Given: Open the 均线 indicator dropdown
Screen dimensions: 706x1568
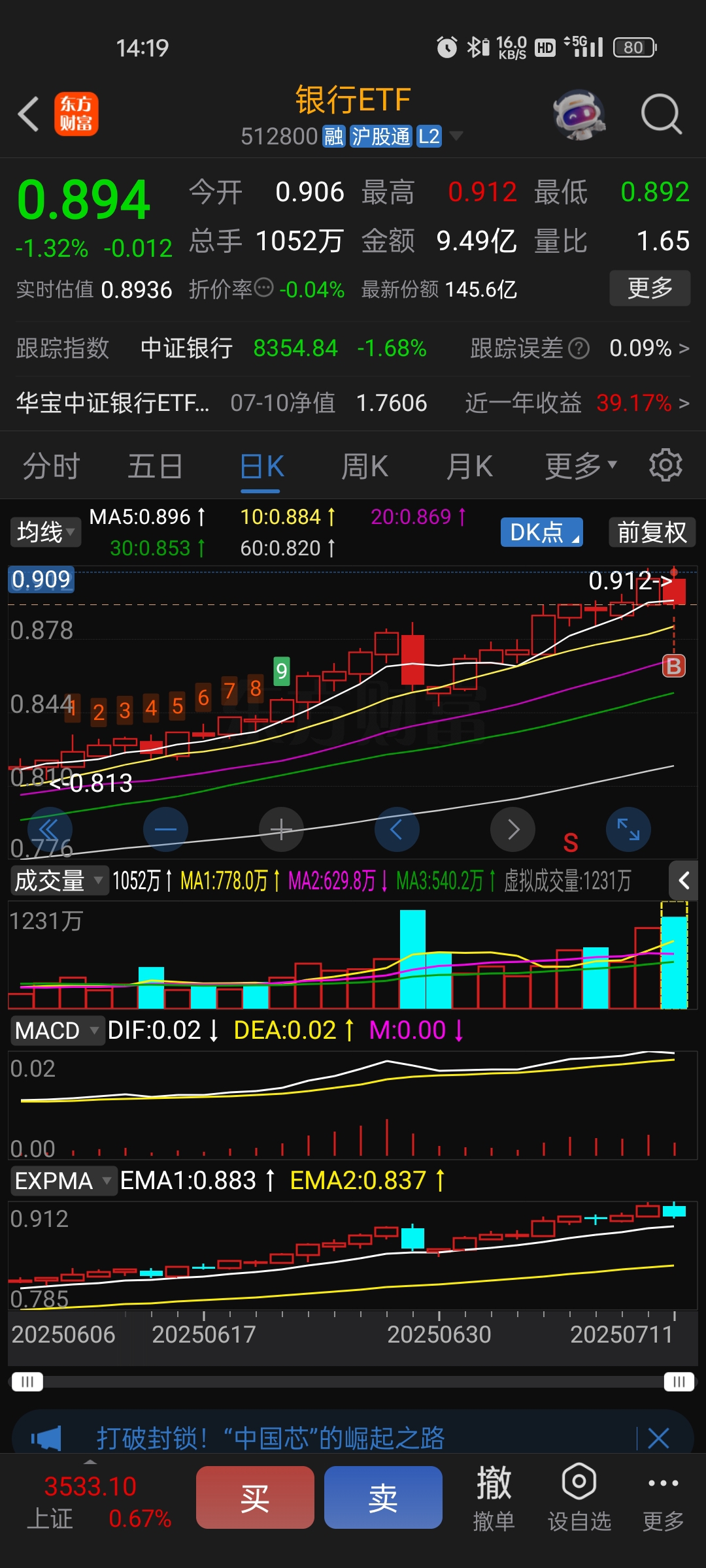Looking at the screenshot, I should tap(46, 532).
